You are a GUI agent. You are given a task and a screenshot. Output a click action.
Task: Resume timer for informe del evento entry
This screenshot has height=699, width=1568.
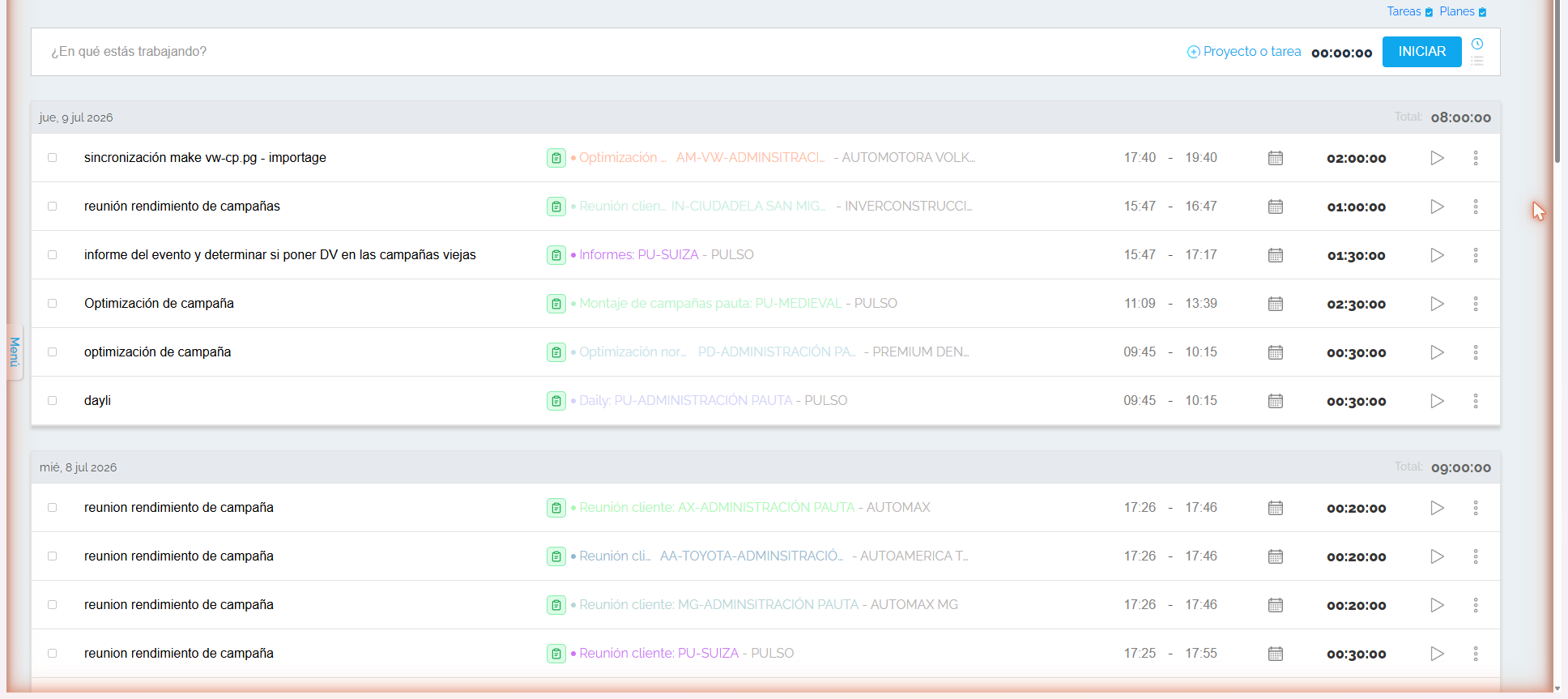click(1437, 255)
